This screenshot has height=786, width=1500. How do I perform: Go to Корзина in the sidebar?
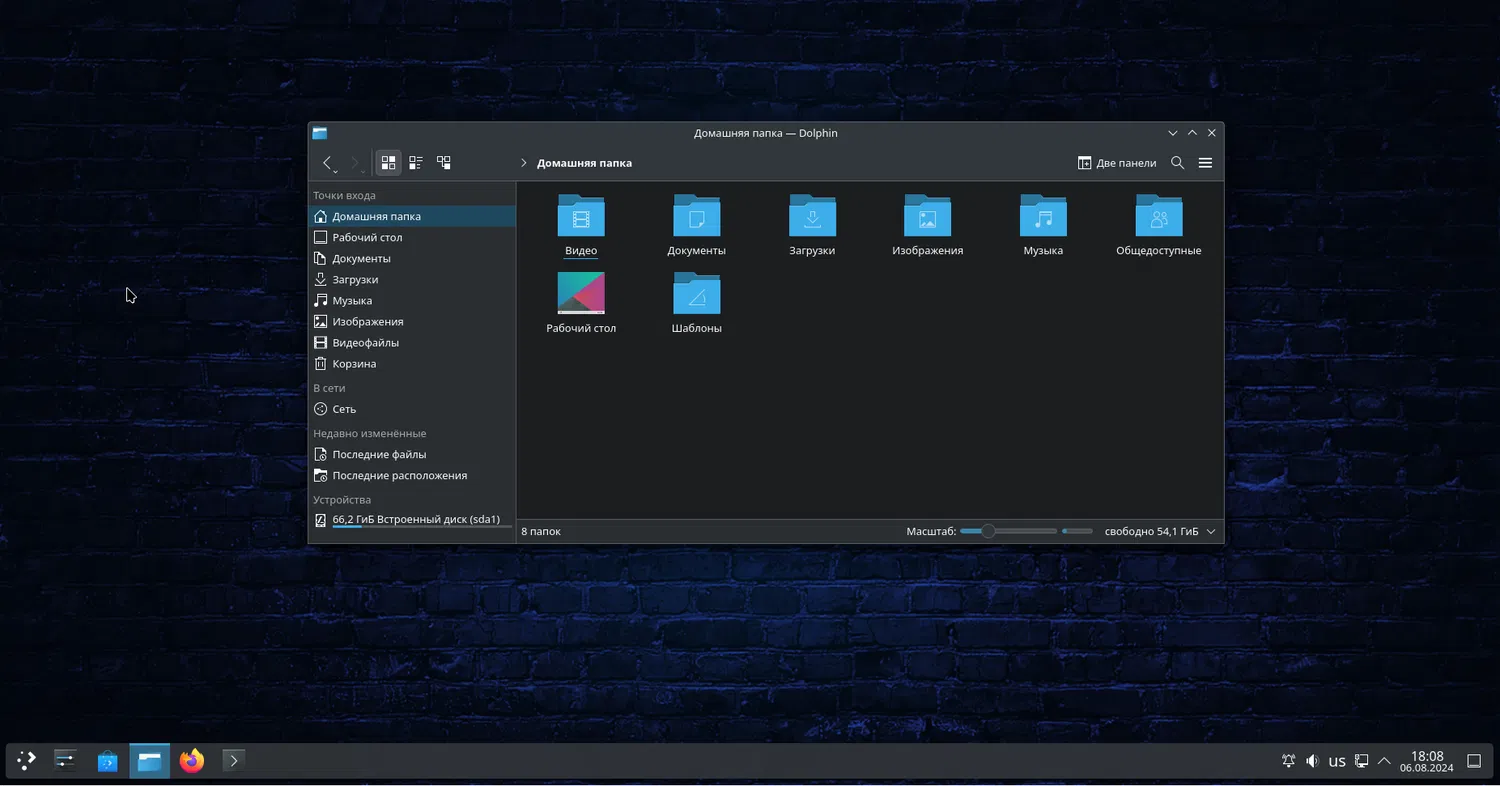pos(354,364)
